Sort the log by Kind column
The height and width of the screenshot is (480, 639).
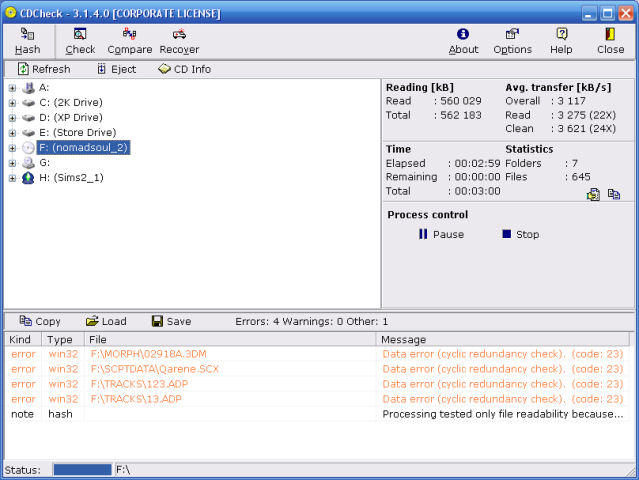pos(23,339)
